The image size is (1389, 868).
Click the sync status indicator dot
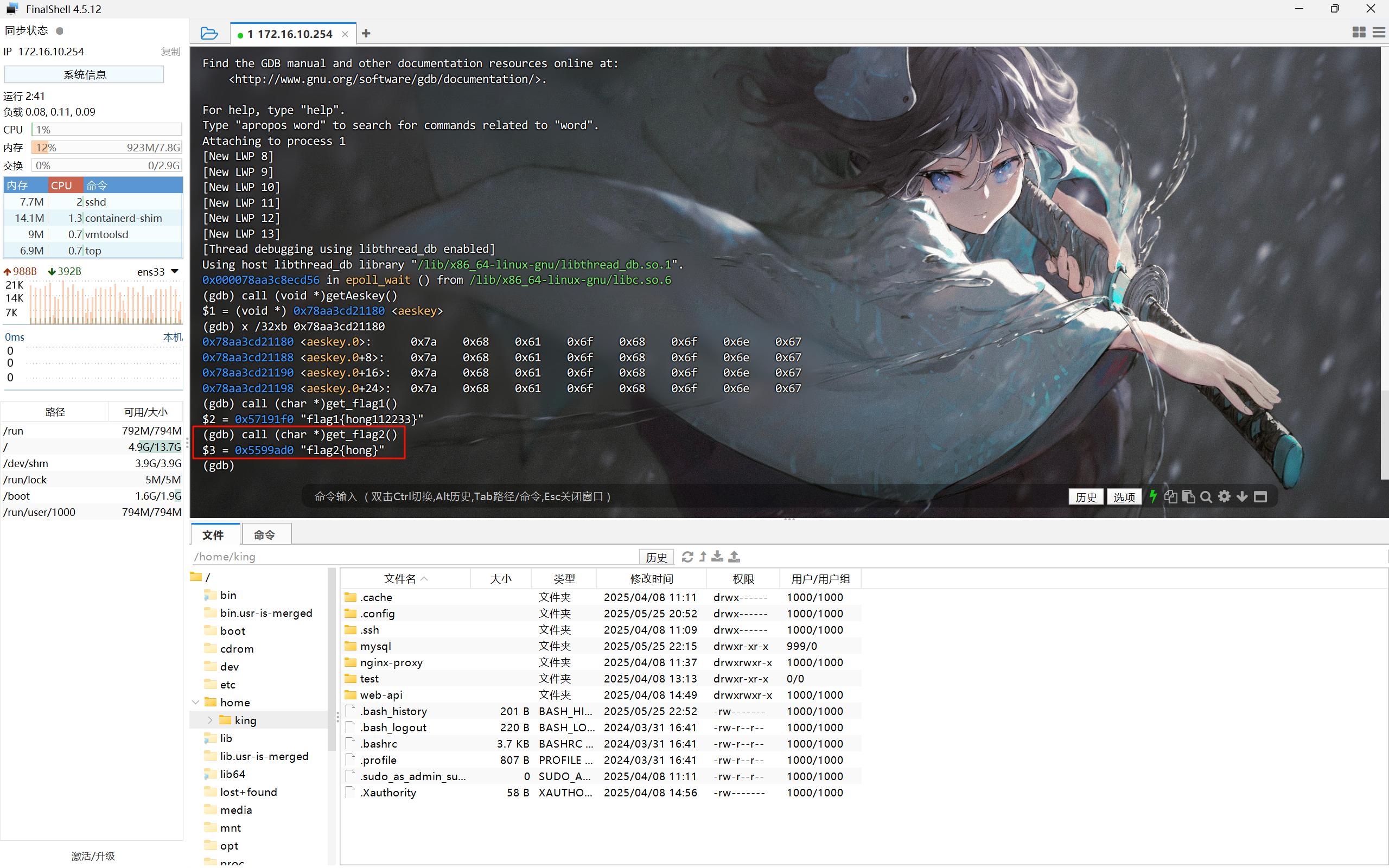[x=59, y=30]
